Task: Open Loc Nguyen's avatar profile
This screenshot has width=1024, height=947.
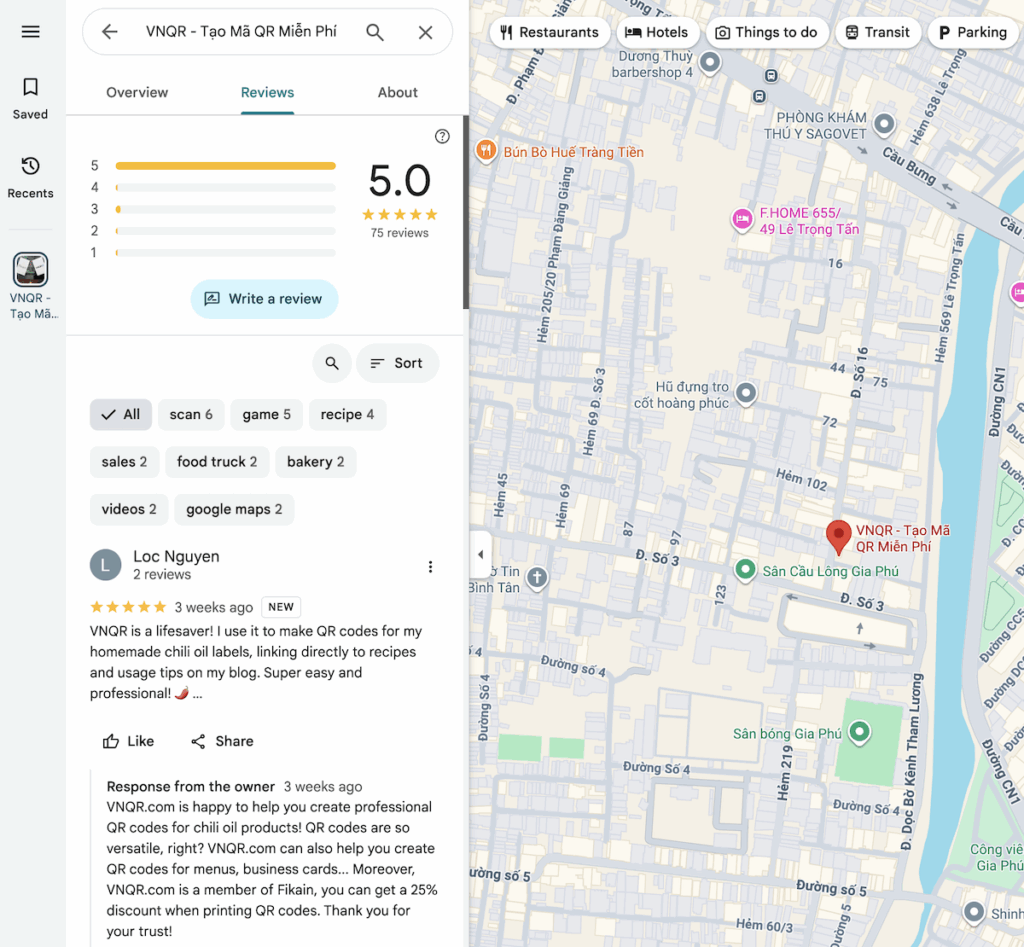Action: [x=106, y=565]
